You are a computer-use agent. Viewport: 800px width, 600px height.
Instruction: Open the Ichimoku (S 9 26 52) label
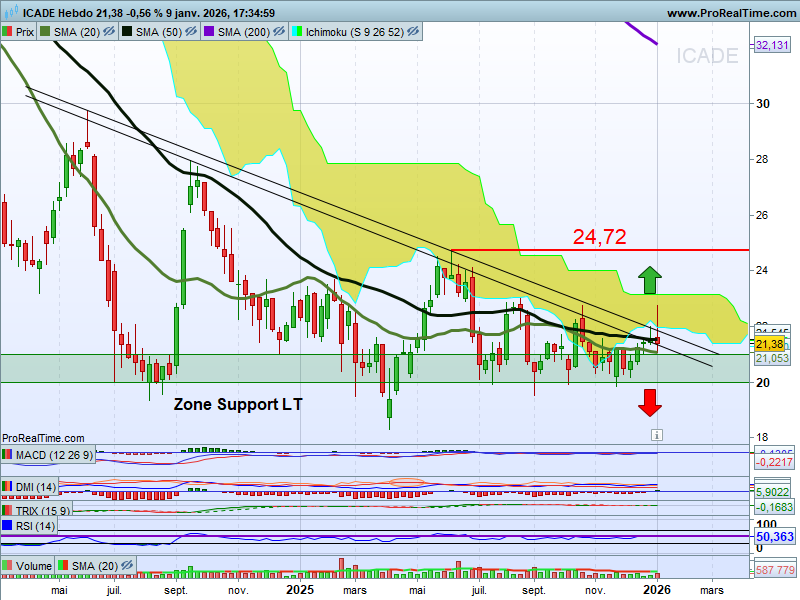click(x=355, y=32)
